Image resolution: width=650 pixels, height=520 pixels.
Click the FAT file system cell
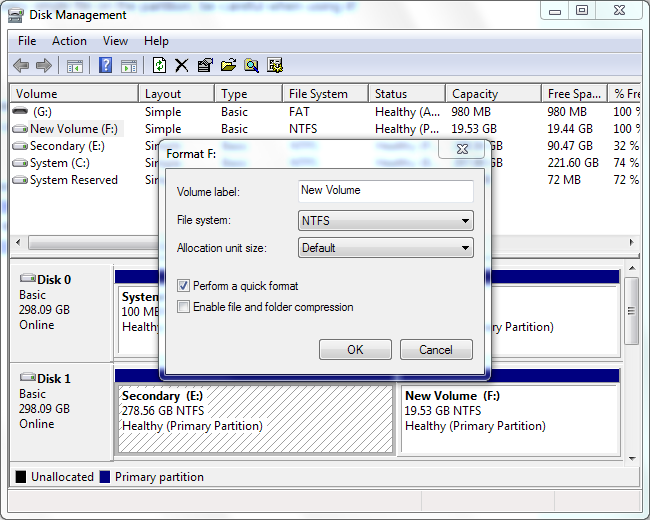(299, 112)
